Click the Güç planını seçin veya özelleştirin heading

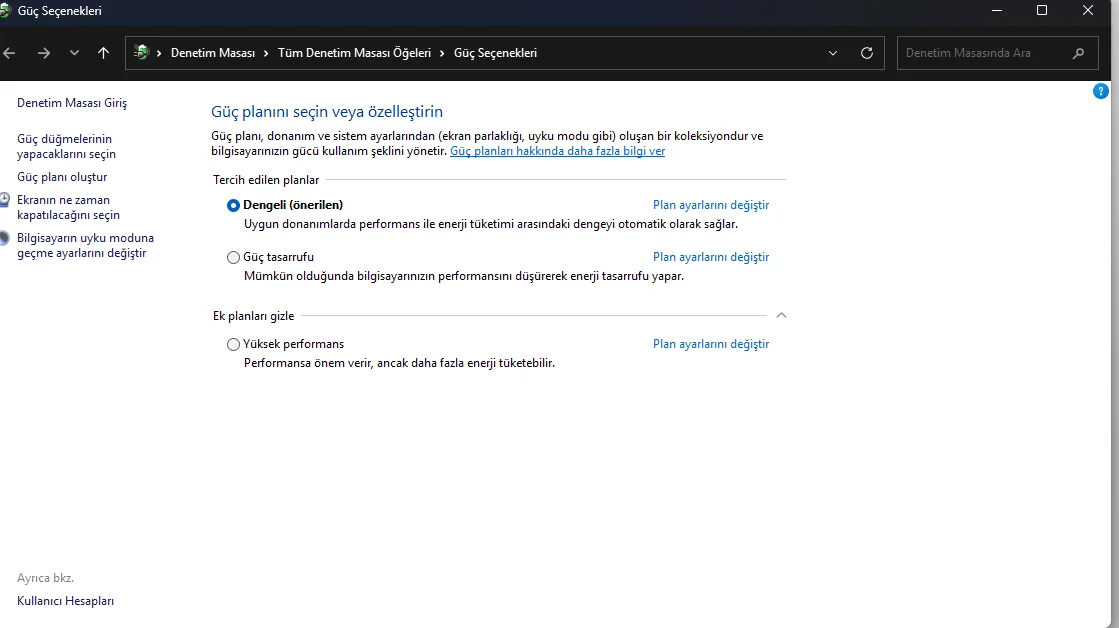[x=327, y=111]
